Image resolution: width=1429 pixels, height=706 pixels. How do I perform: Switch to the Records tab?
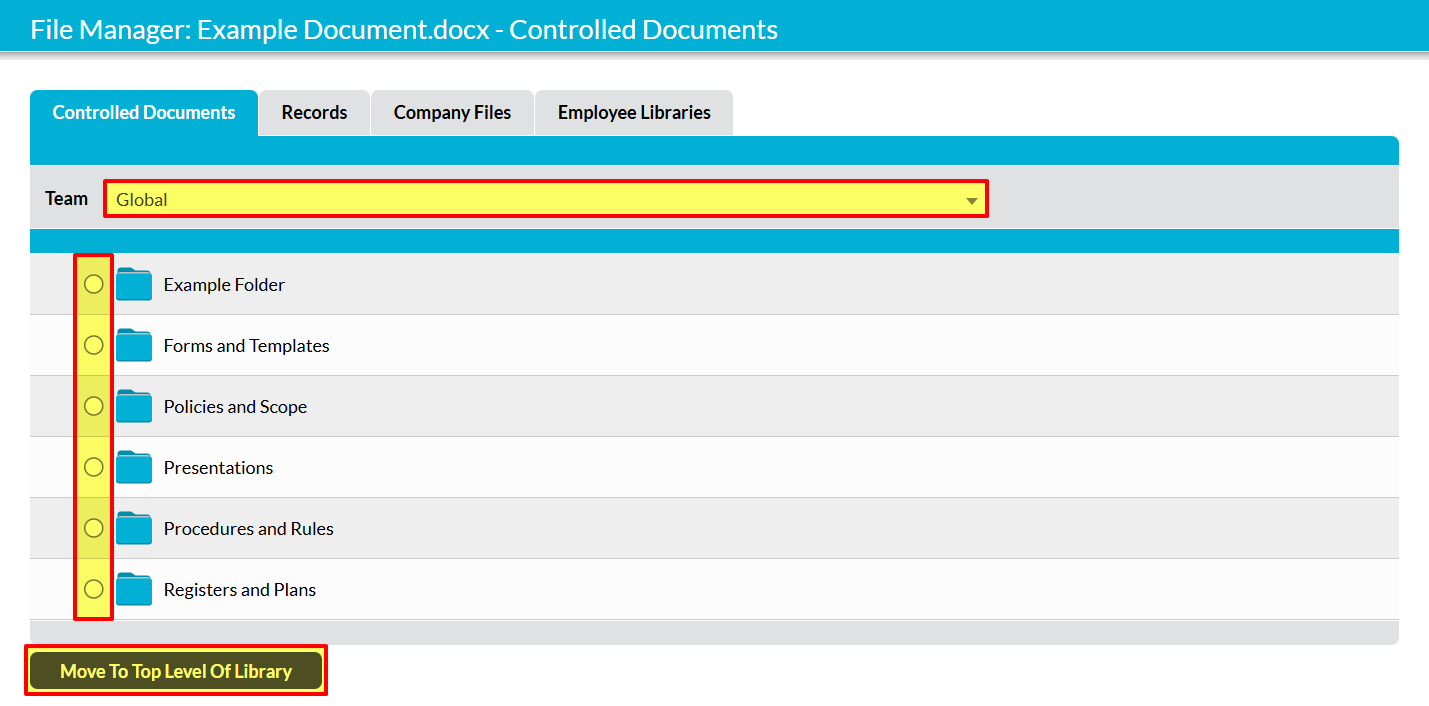tap(314, 113)
